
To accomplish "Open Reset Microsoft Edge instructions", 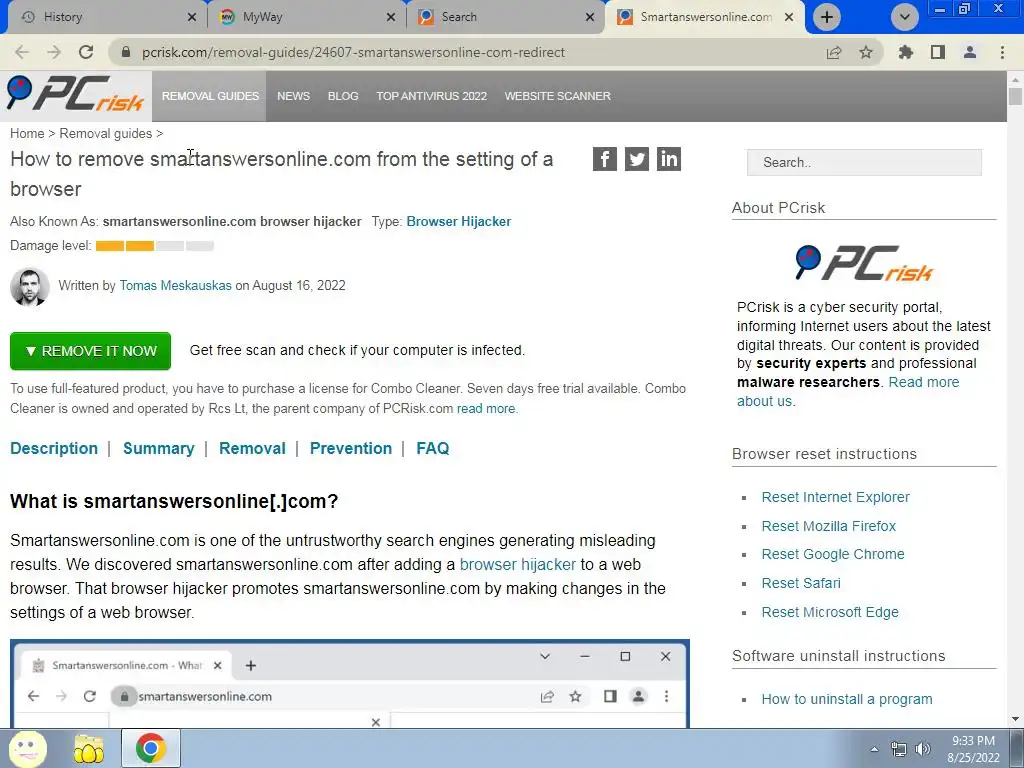I will (830, 612).
